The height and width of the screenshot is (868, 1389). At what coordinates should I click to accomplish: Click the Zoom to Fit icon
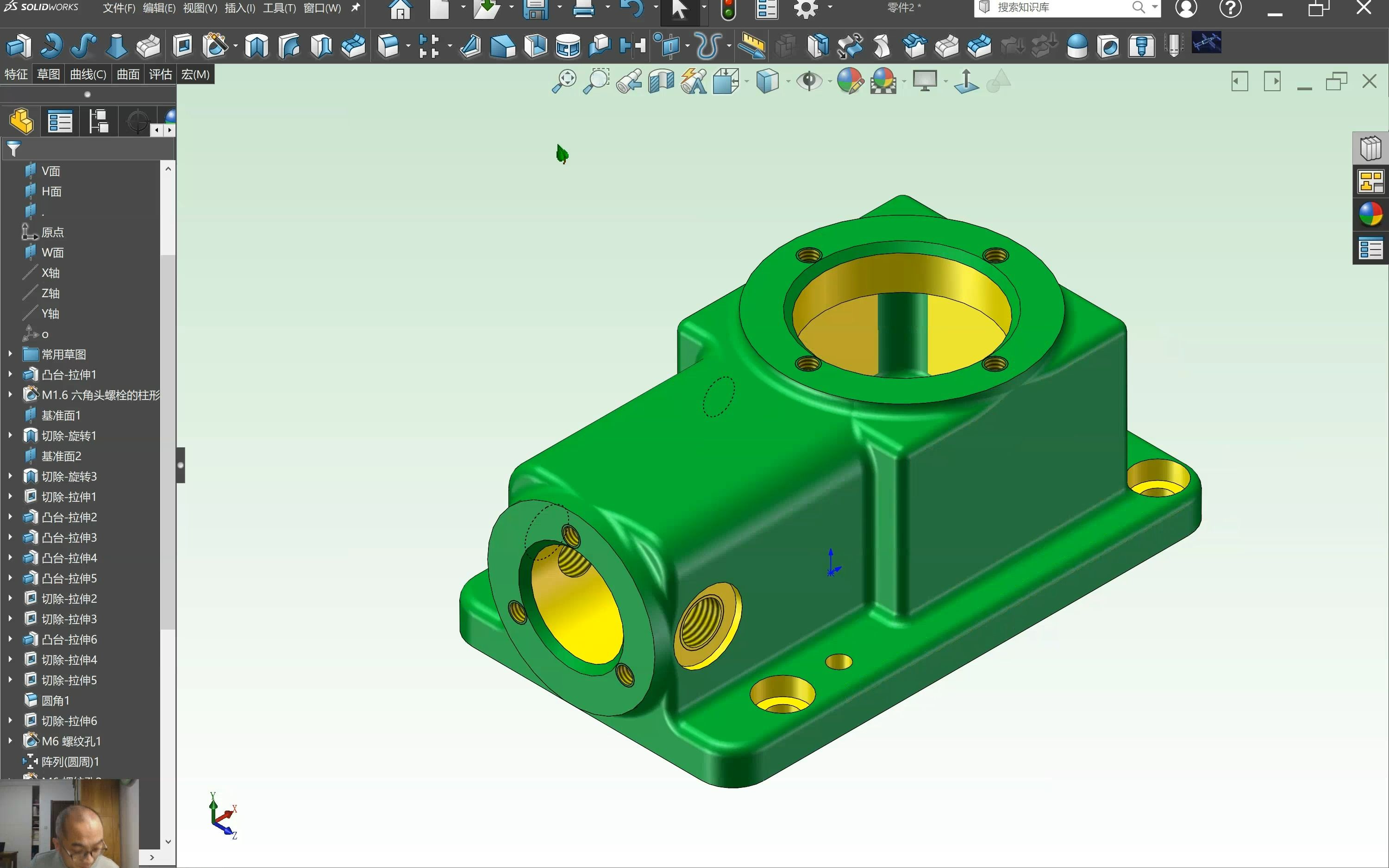(x=563, y=81)
